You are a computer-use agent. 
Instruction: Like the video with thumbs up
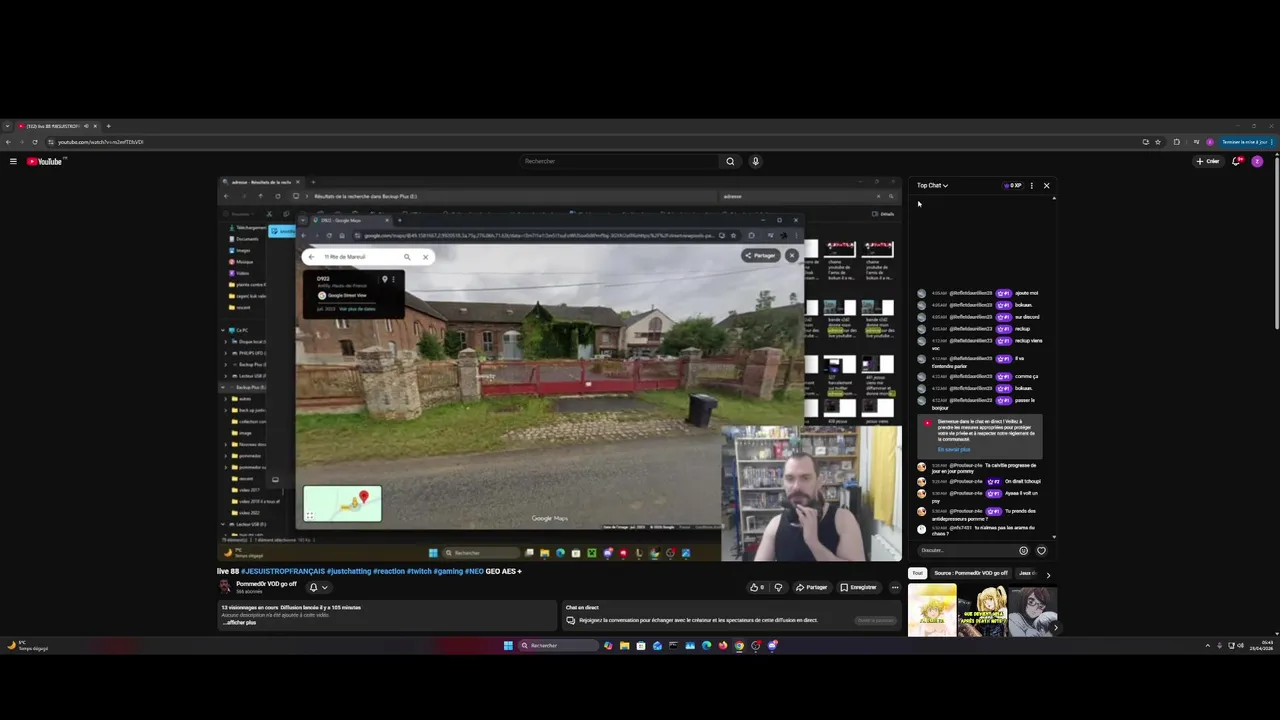coord(756,587)
